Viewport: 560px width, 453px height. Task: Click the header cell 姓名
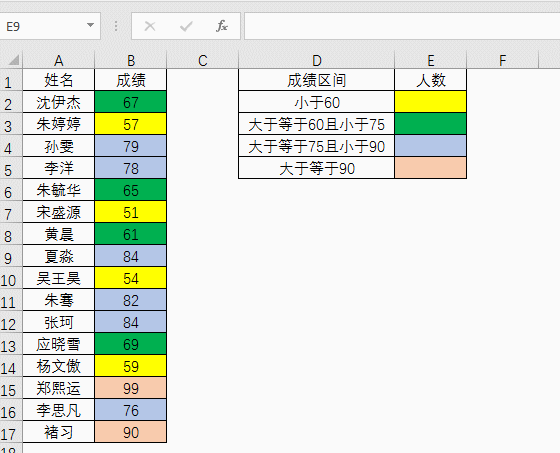[x=59, y=80]
